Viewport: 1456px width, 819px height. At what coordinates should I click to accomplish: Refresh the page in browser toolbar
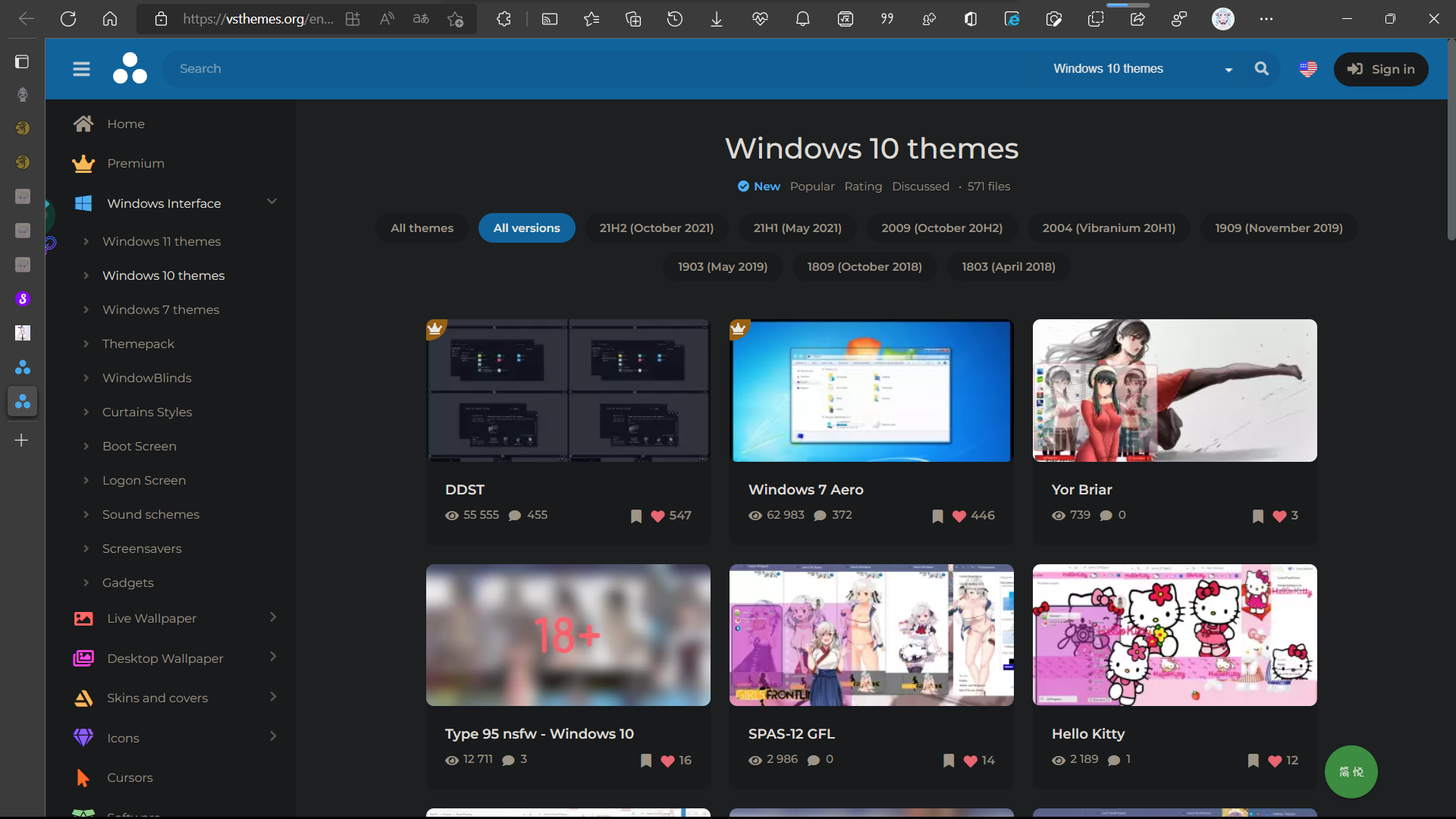[x=68, y=19]
